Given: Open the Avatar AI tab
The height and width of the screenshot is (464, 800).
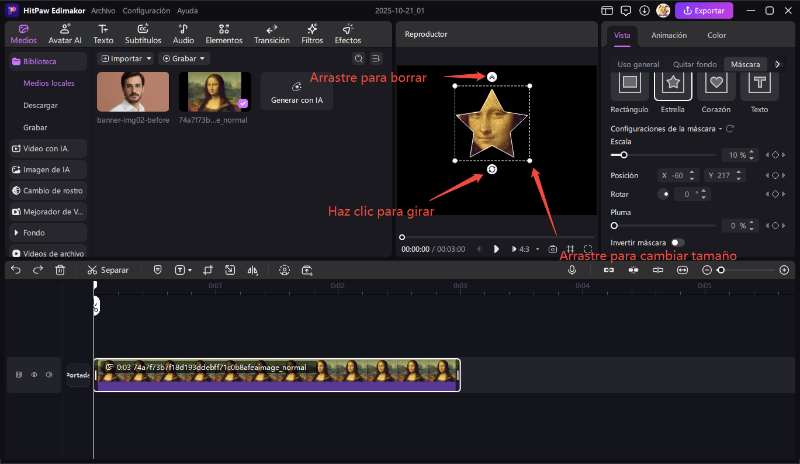Looking at the screenshot, I should pos(65,34).
